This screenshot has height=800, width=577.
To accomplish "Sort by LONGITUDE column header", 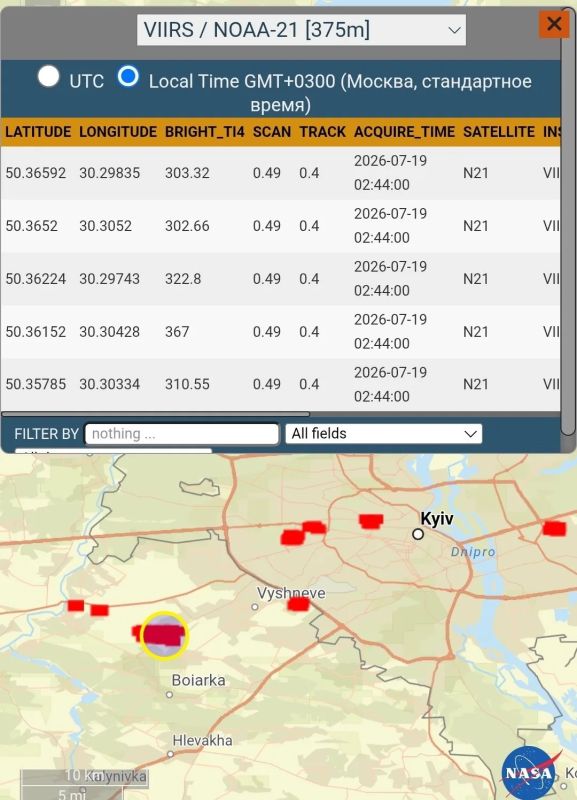I will (118, 132).
